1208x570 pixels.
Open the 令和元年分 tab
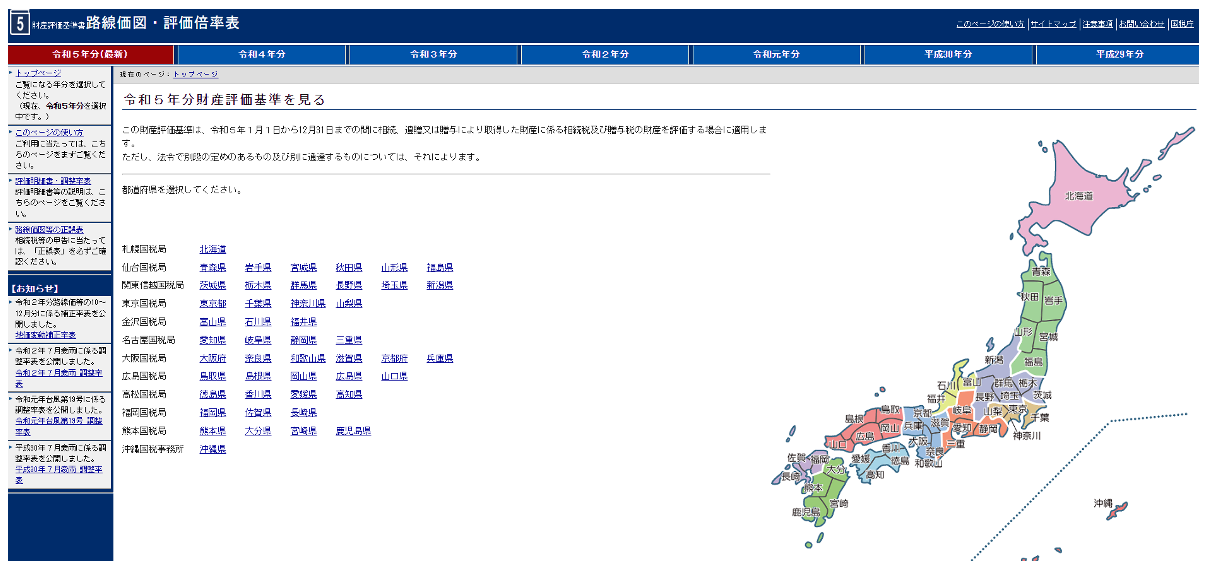tap(777, 54)
